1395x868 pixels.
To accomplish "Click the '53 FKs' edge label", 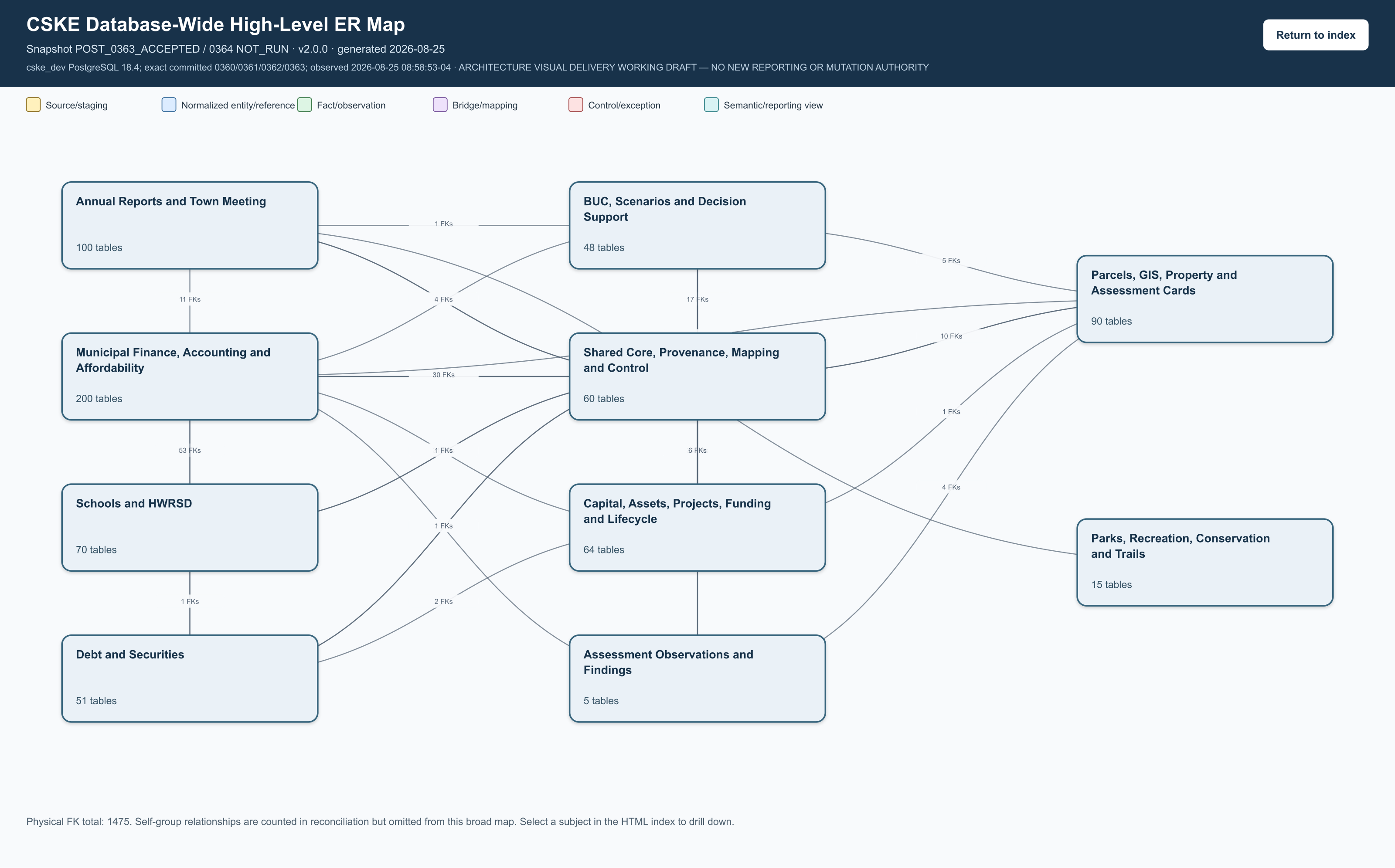I will coord(190,451).
